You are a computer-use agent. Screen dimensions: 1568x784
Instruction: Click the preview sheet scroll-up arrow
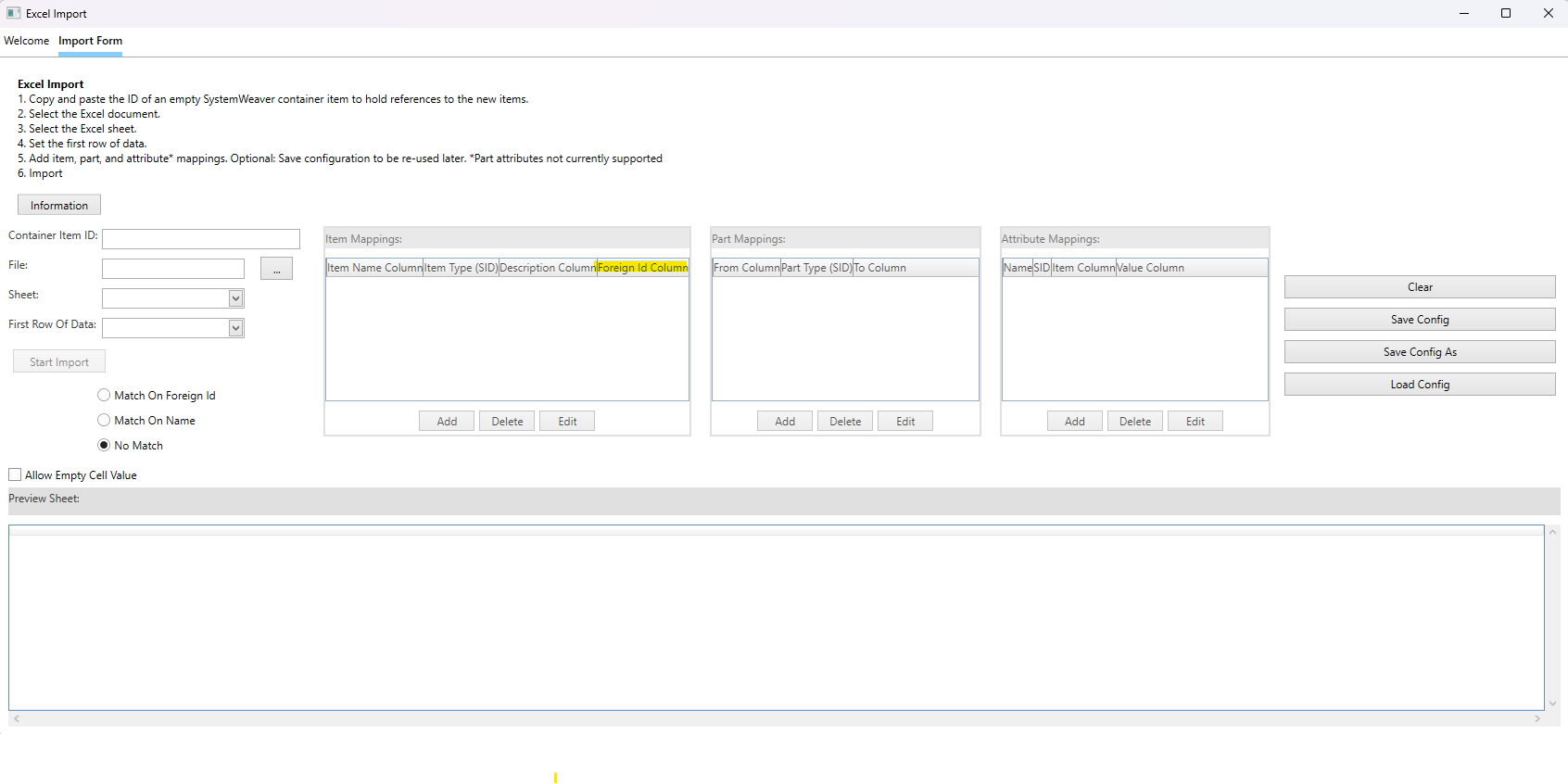point(1553,532)
